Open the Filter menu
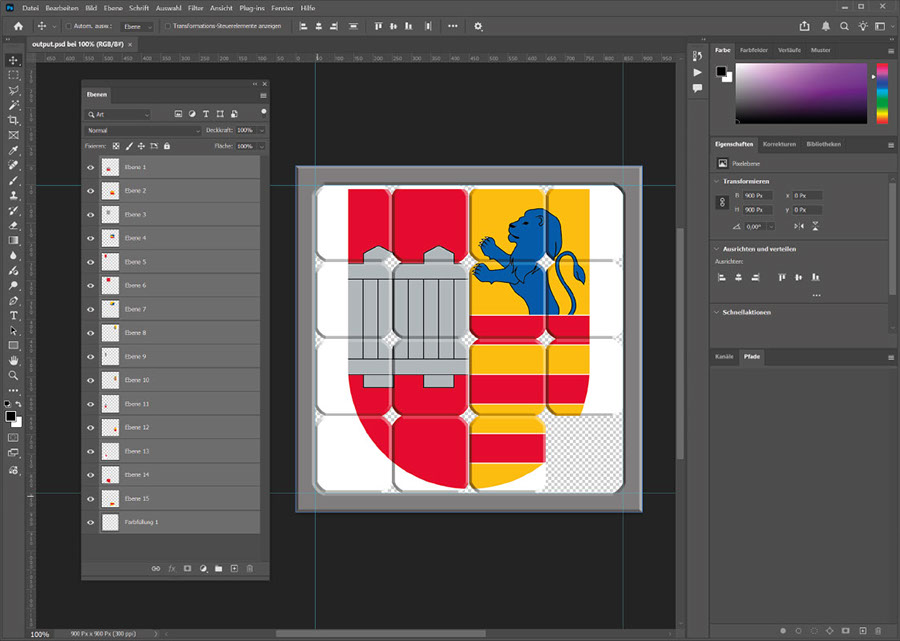This screenshot has height=641, width=900. click(195, 7)
